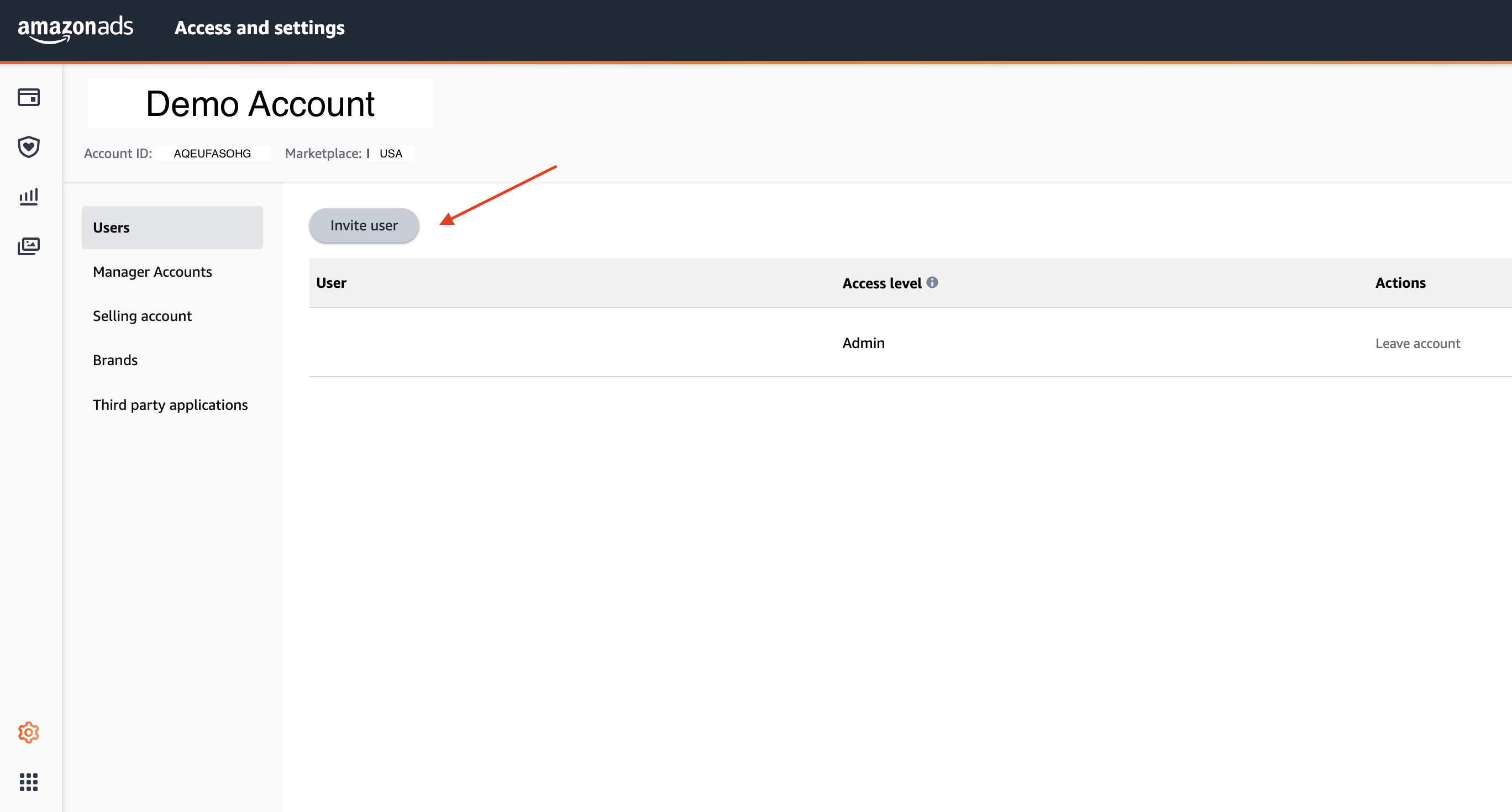
Task: Open the nine-dot apps grid icon
Action: point(28,782)
